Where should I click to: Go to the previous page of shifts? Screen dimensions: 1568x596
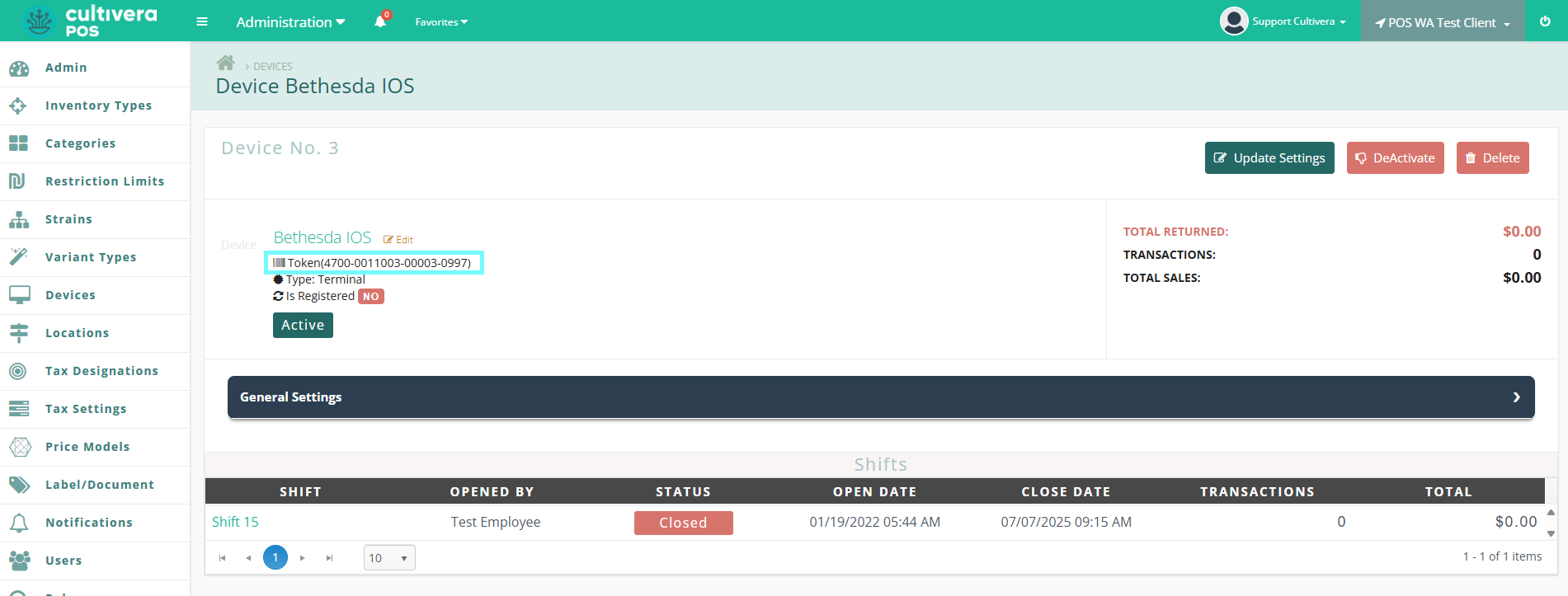pyautogui.click(x=248, y=558)
